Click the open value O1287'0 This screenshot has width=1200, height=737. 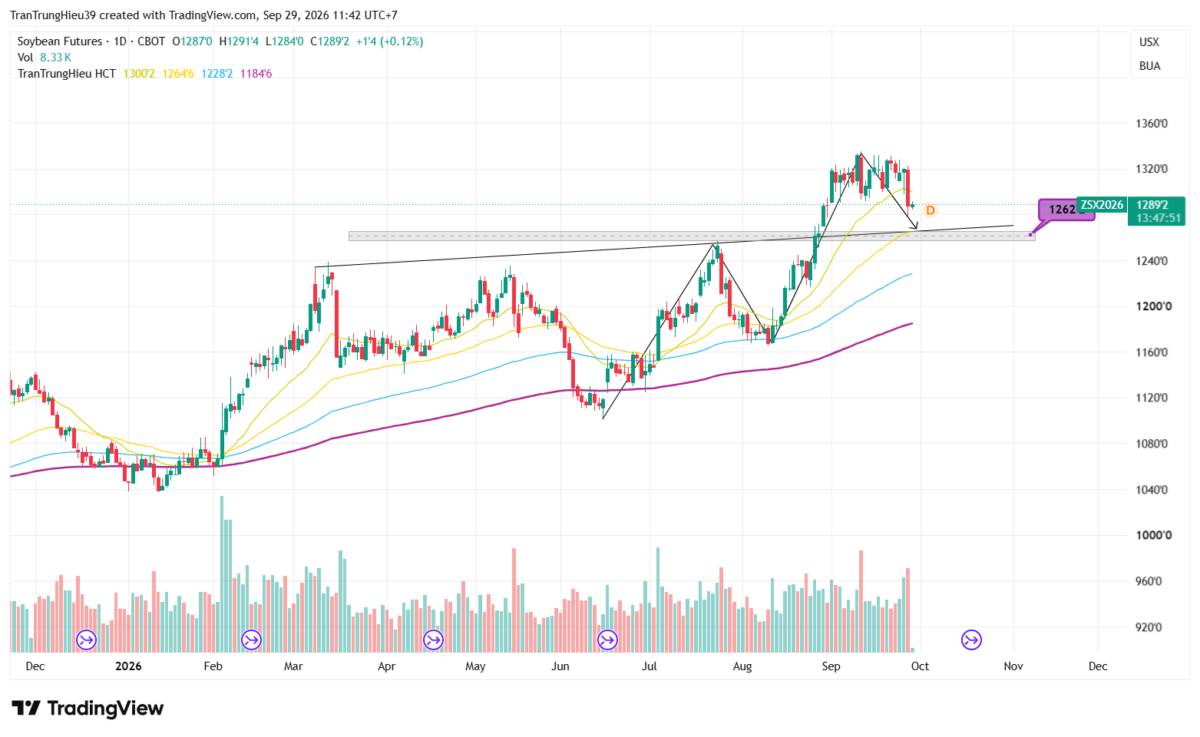[x=190, y=41]
